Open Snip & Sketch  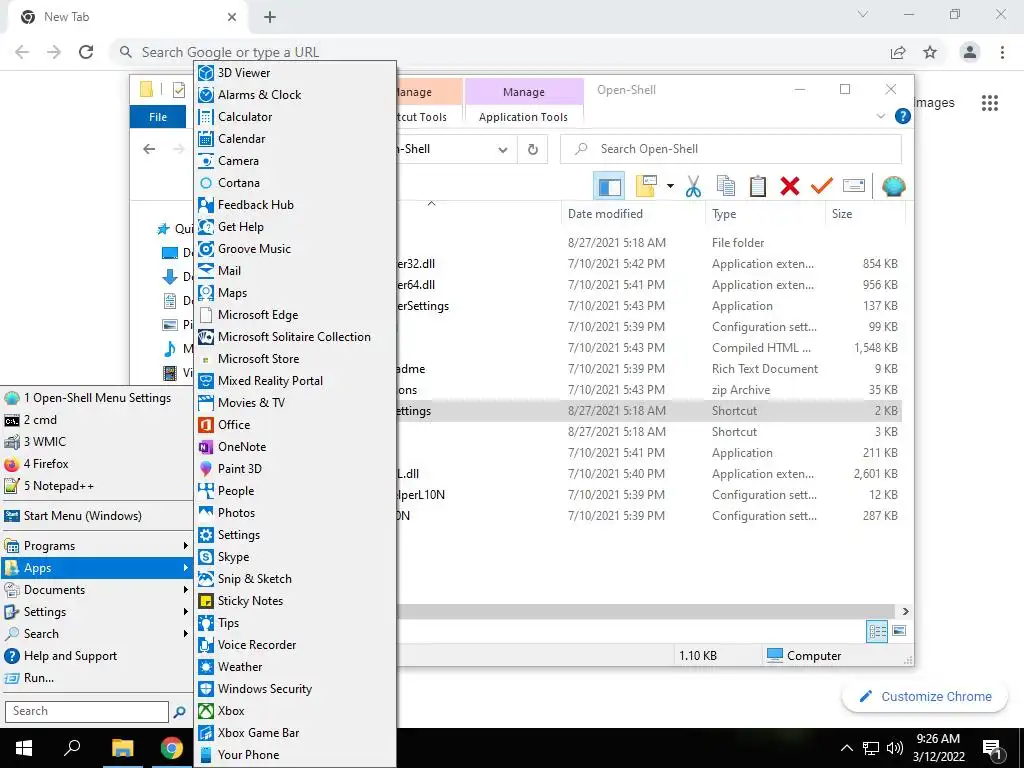pos(295,579)
